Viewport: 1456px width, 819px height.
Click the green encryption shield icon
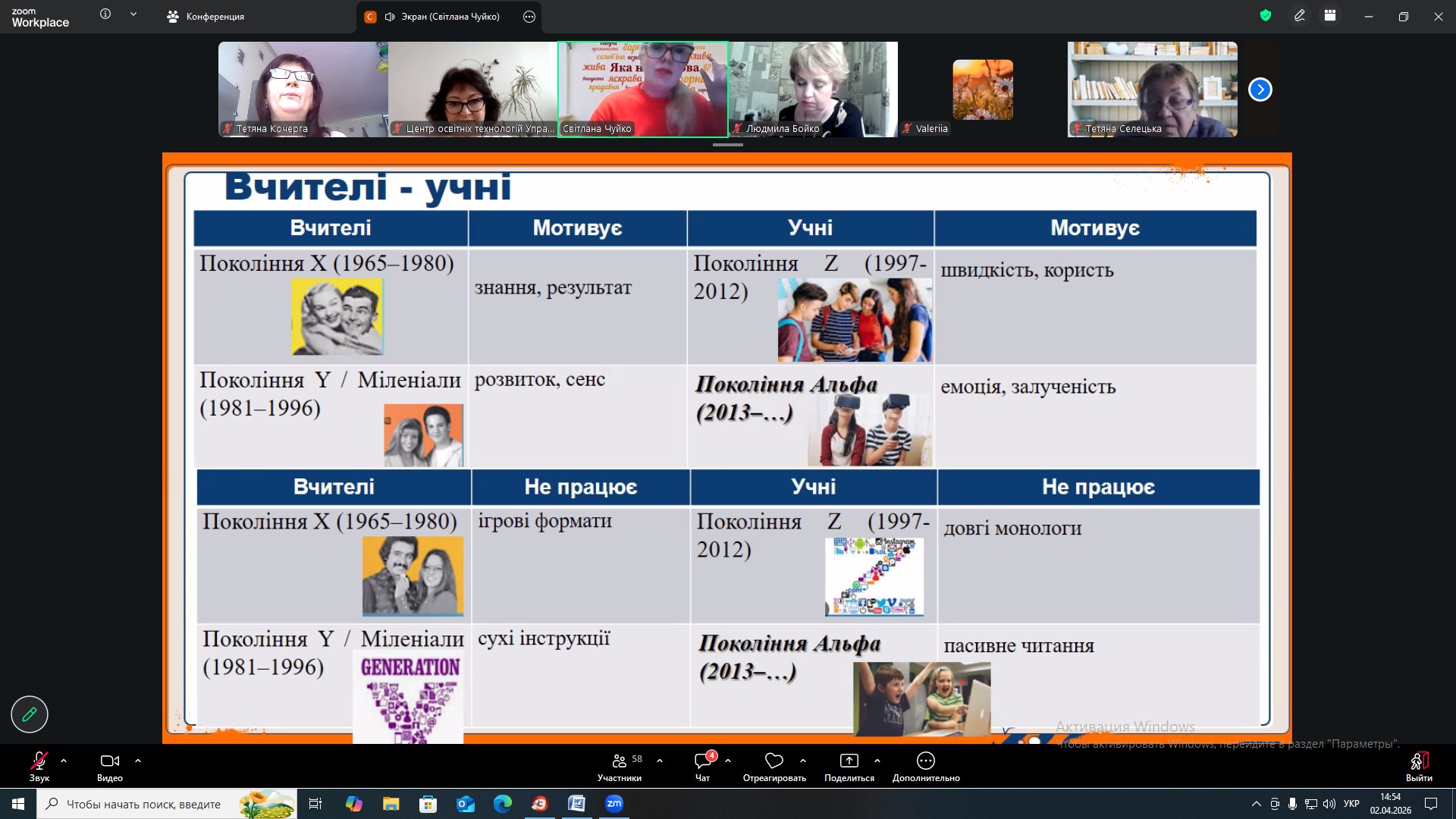(x=1265, y=16)
